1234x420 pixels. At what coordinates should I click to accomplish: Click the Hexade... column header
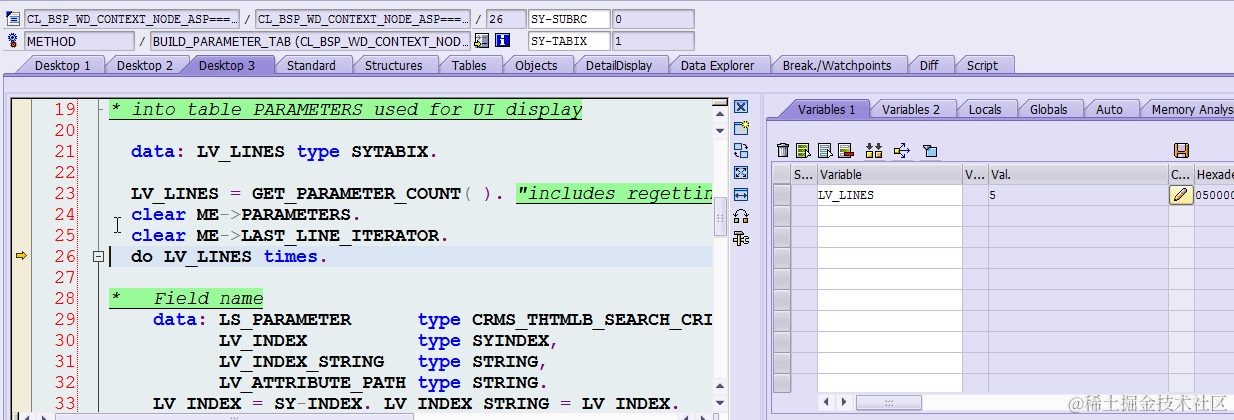[x=1214, y=174]
